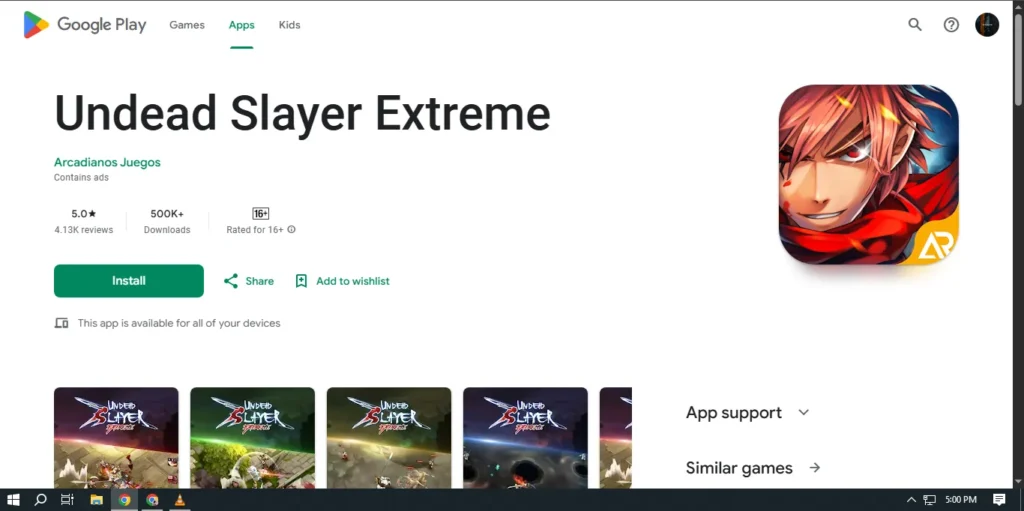Open the help center icon
This screenshot has height=511, width=1024.
[x=952, y=25]
